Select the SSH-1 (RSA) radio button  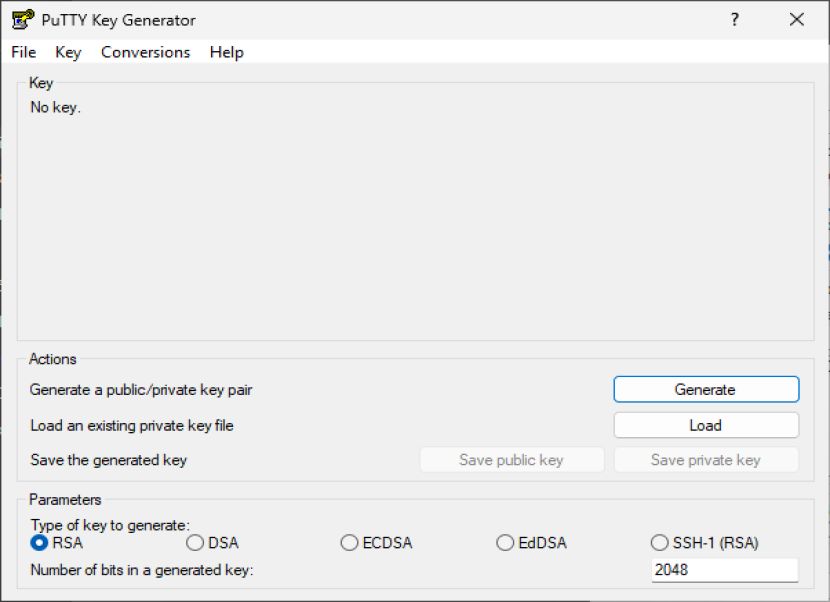660,543
